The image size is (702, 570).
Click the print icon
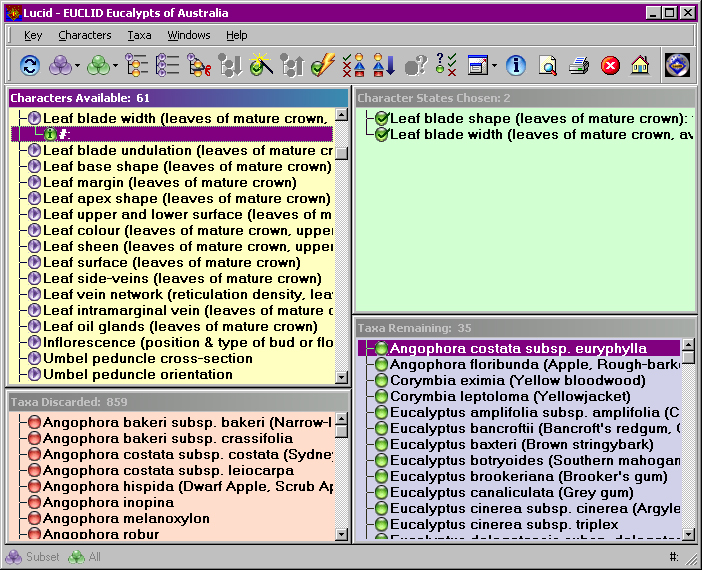click(578, 66)
